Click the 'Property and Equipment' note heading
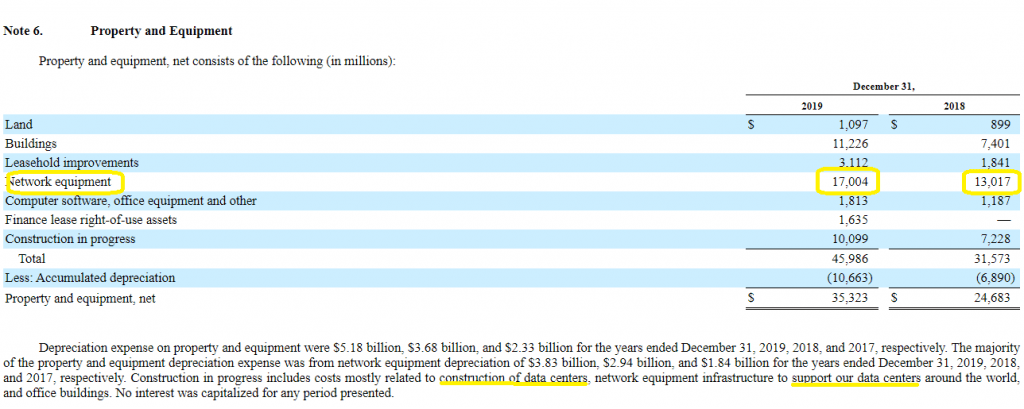The height and width of the screenshot is (409, 1024). coord(150,31)
